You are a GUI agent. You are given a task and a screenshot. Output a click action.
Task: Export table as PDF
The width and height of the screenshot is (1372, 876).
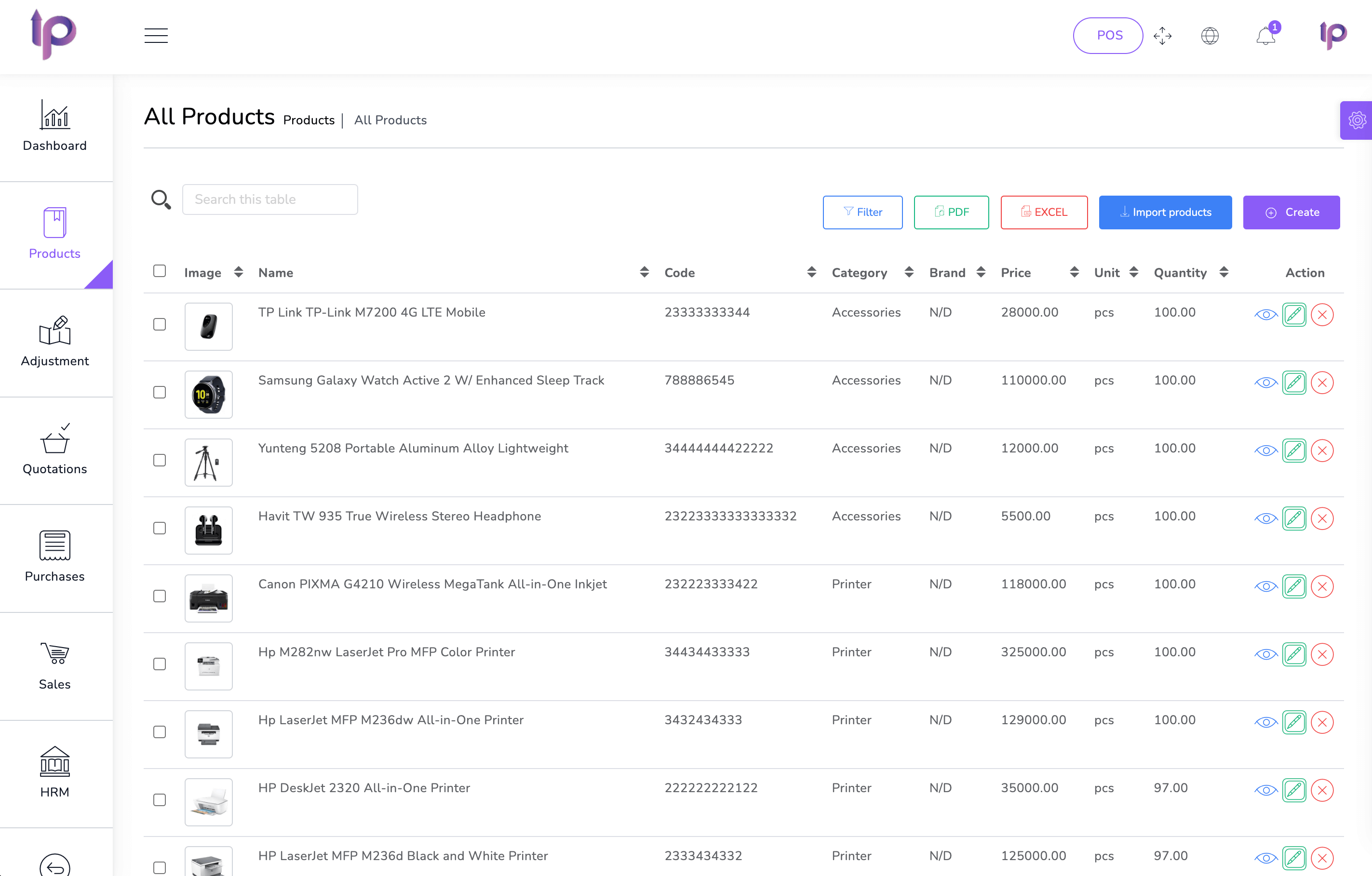(951, 212)
